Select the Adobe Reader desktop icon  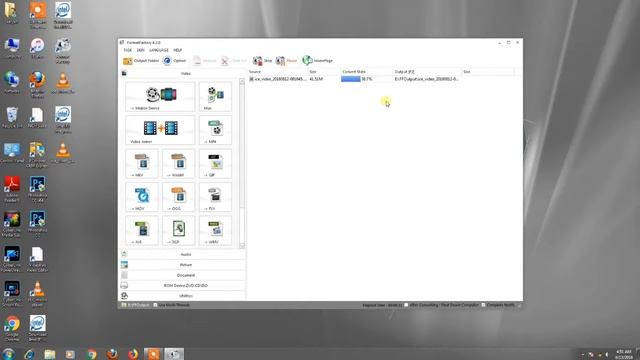[x=12, y=189]
